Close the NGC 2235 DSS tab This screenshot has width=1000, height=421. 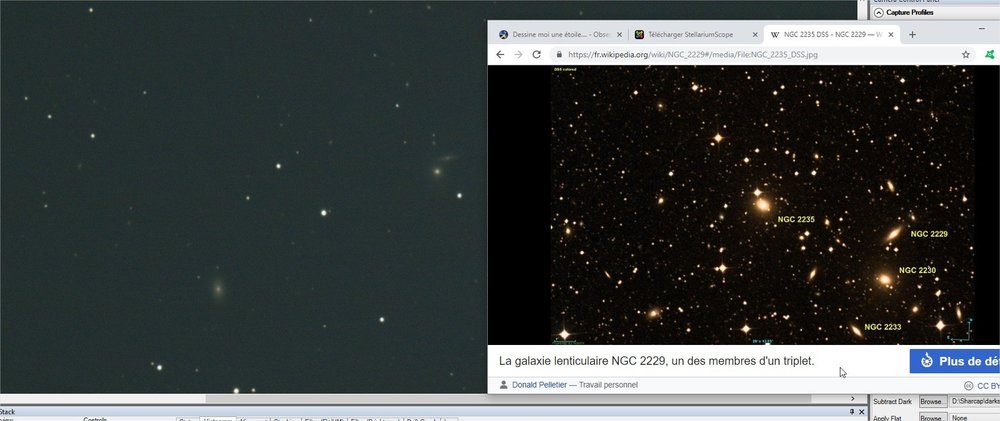892,34
